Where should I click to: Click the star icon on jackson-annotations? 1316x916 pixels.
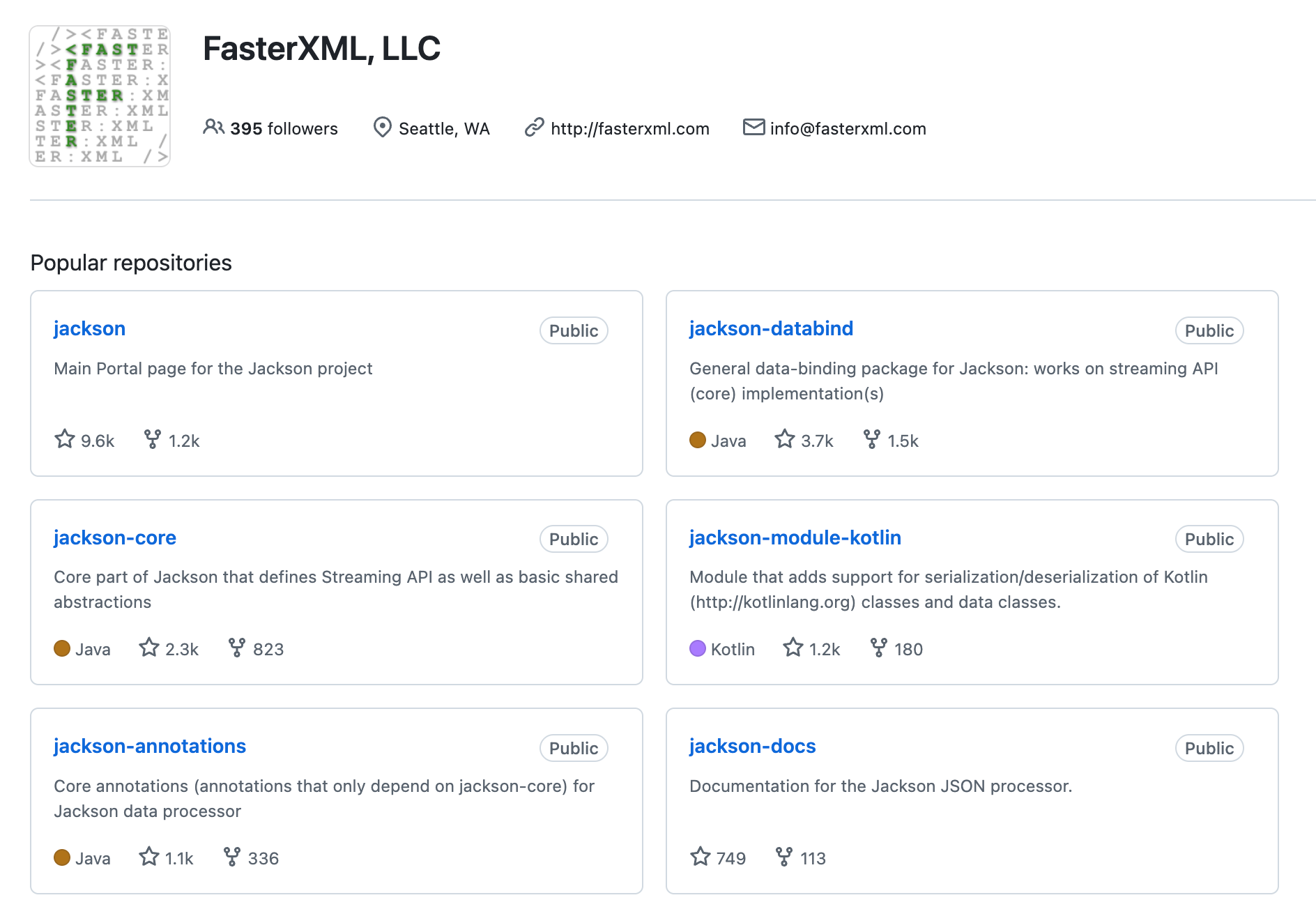[149, 857]
